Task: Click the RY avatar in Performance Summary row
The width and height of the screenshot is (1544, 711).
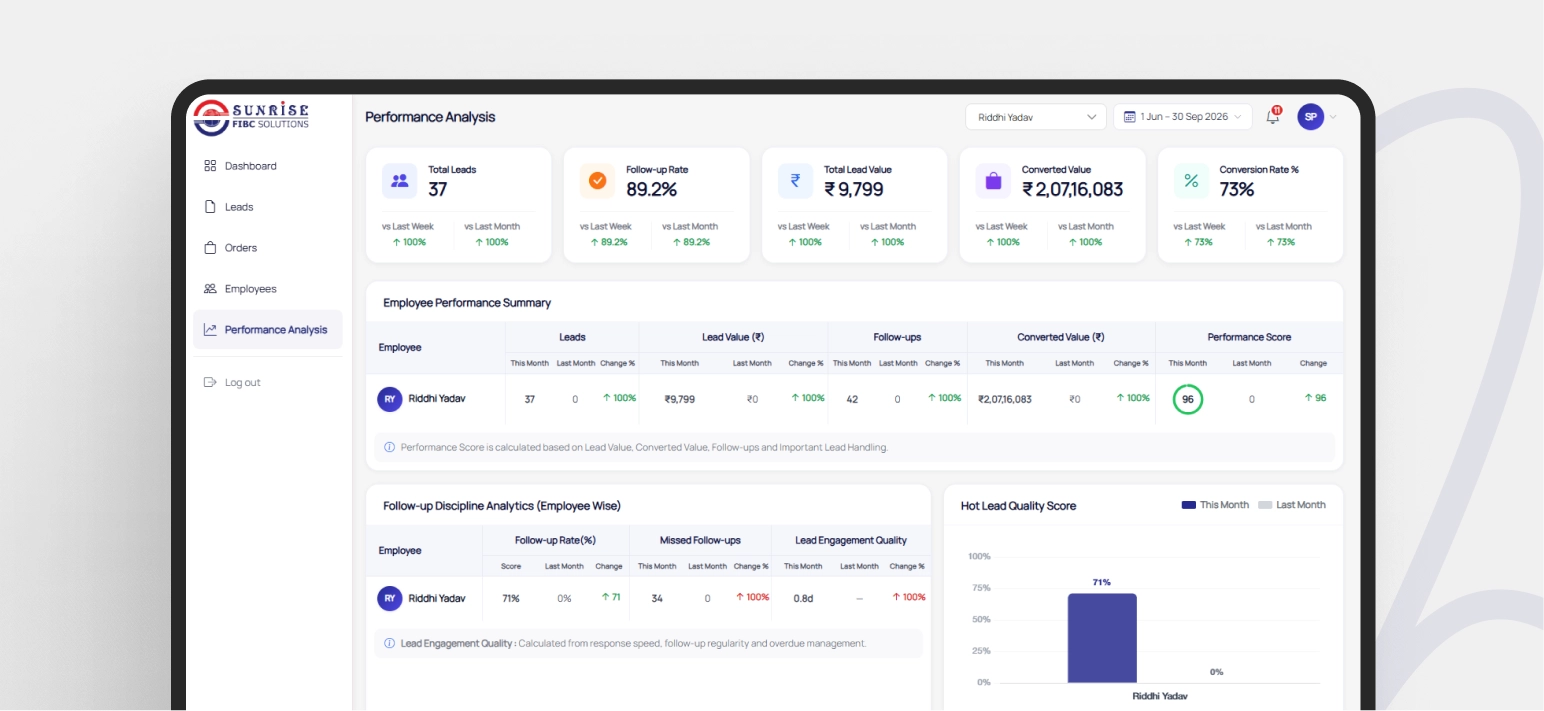Action: pos(390,399)
